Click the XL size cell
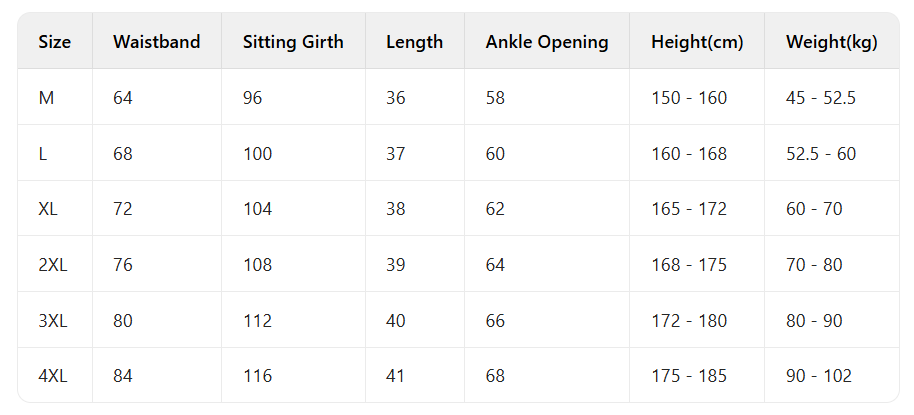The image size is (914, 415). pos(48,209)
